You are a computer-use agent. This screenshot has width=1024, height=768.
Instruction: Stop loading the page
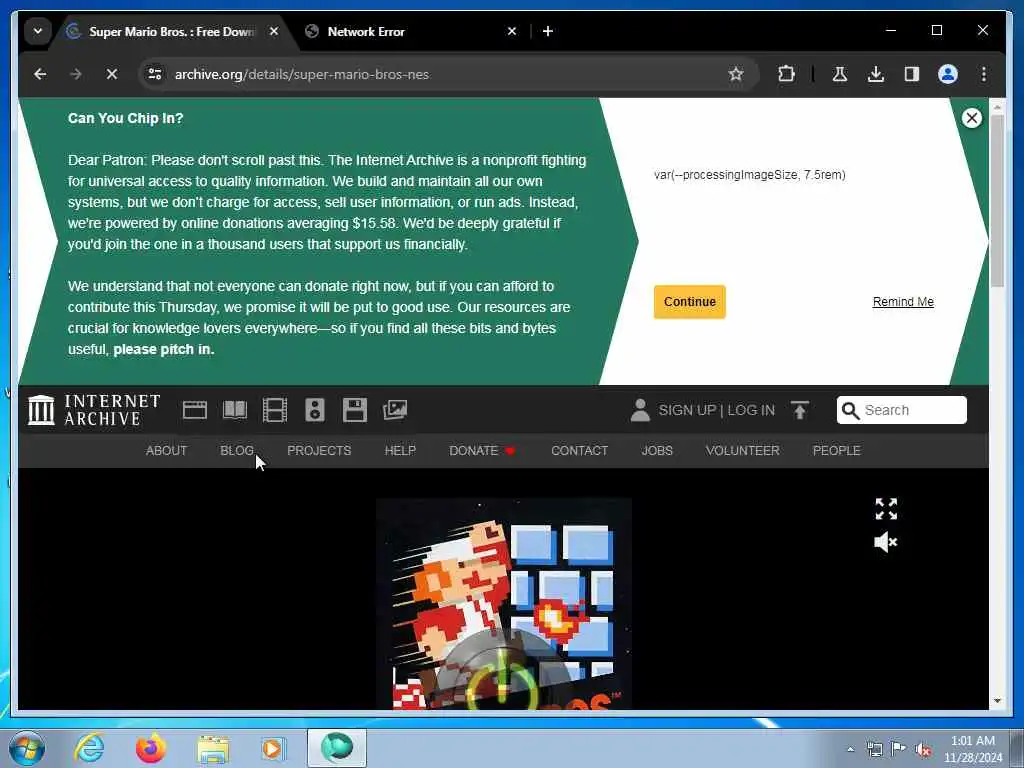pos(112,74)
